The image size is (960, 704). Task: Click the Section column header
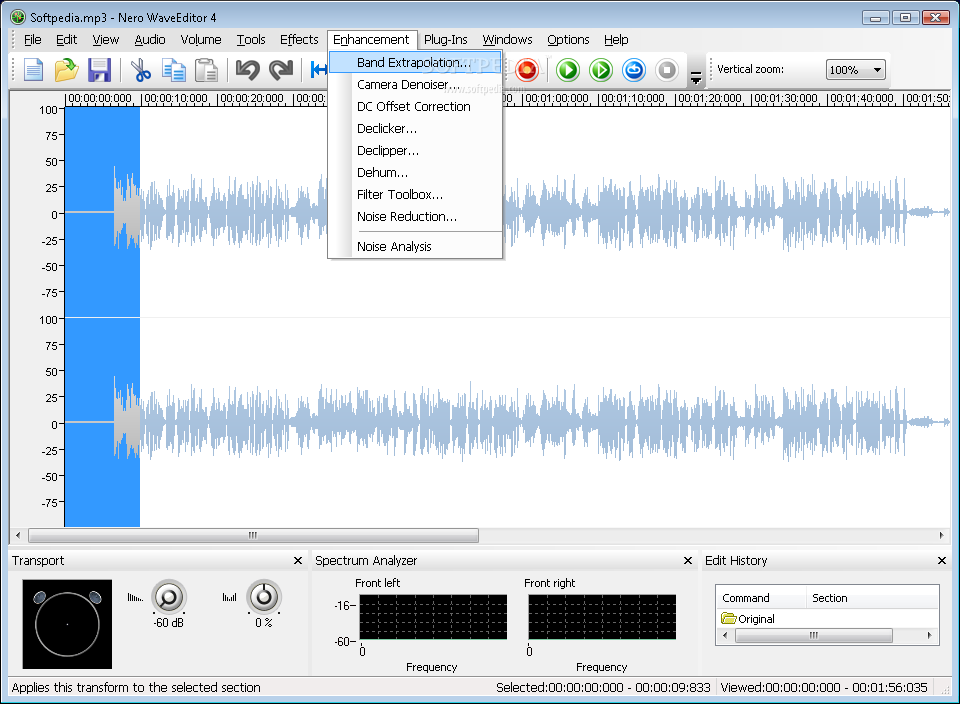coord(872,598)
